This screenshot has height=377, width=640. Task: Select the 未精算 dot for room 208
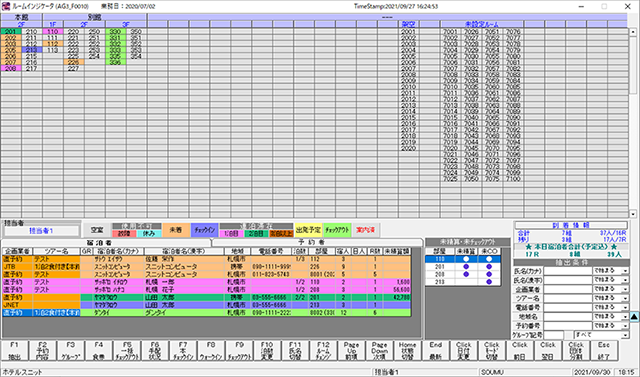(466, 274)
